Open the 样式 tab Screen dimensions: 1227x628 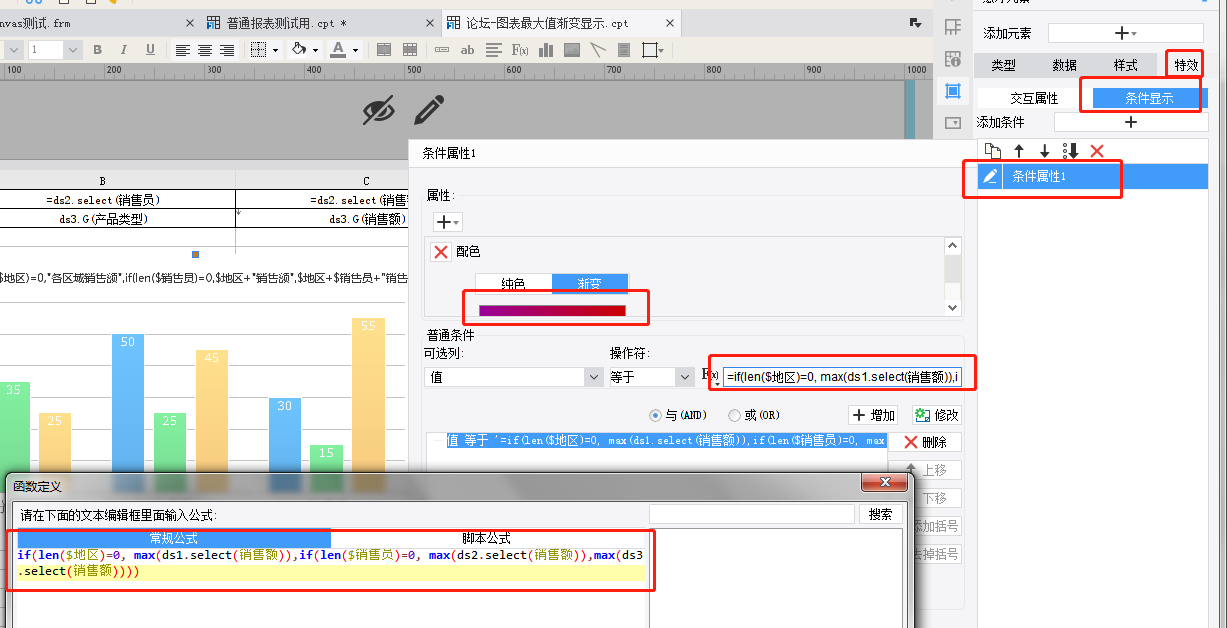point(1125,65)
